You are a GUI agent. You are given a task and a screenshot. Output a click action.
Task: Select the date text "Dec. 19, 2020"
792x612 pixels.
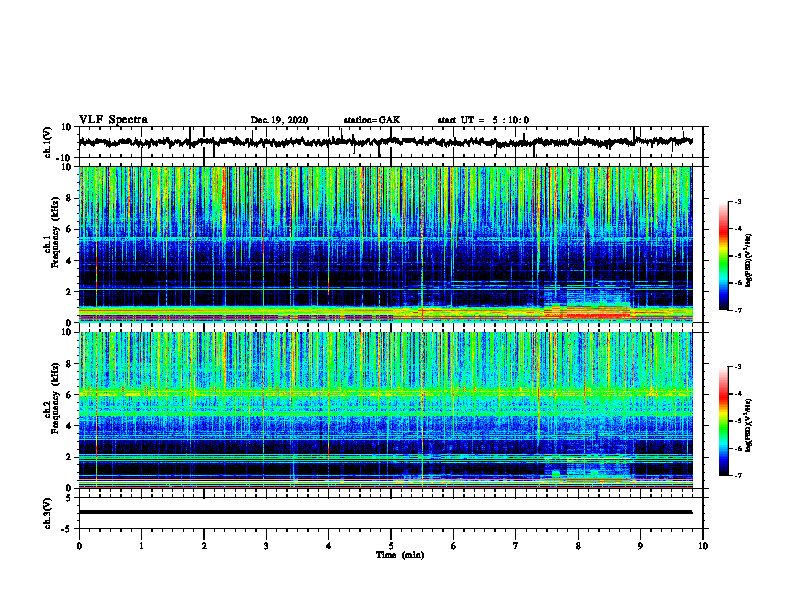(279, 120)
